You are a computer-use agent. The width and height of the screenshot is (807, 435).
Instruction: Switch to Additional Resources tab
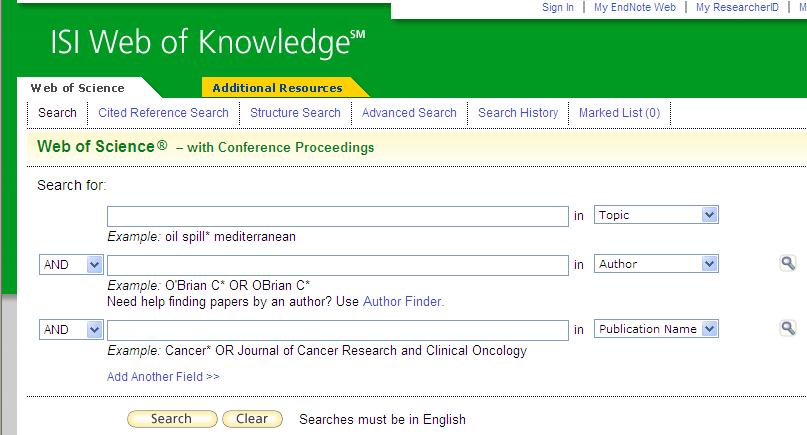pyautogui.click(x=277, y=88)
